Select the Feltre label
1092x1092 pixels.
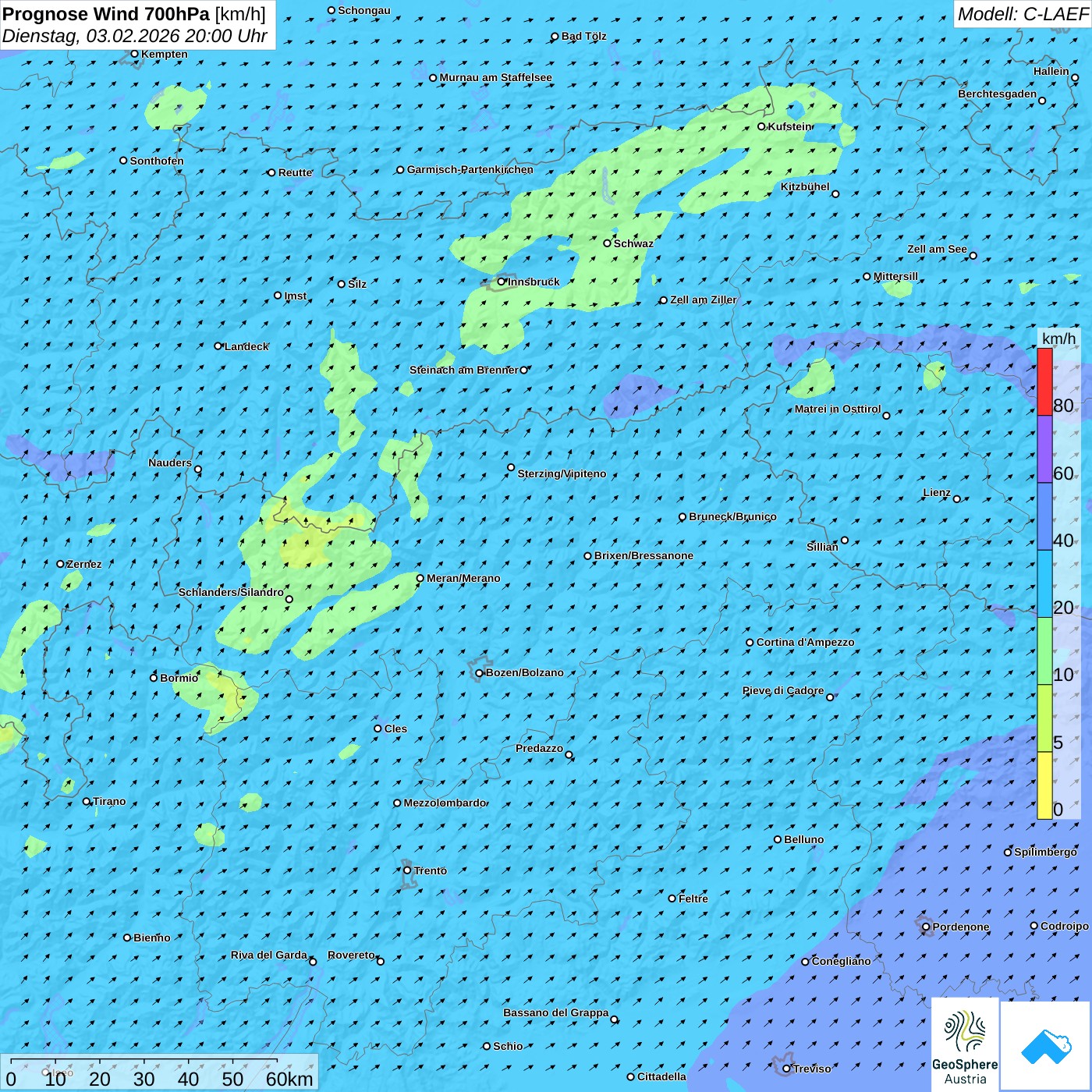point(693,899)
